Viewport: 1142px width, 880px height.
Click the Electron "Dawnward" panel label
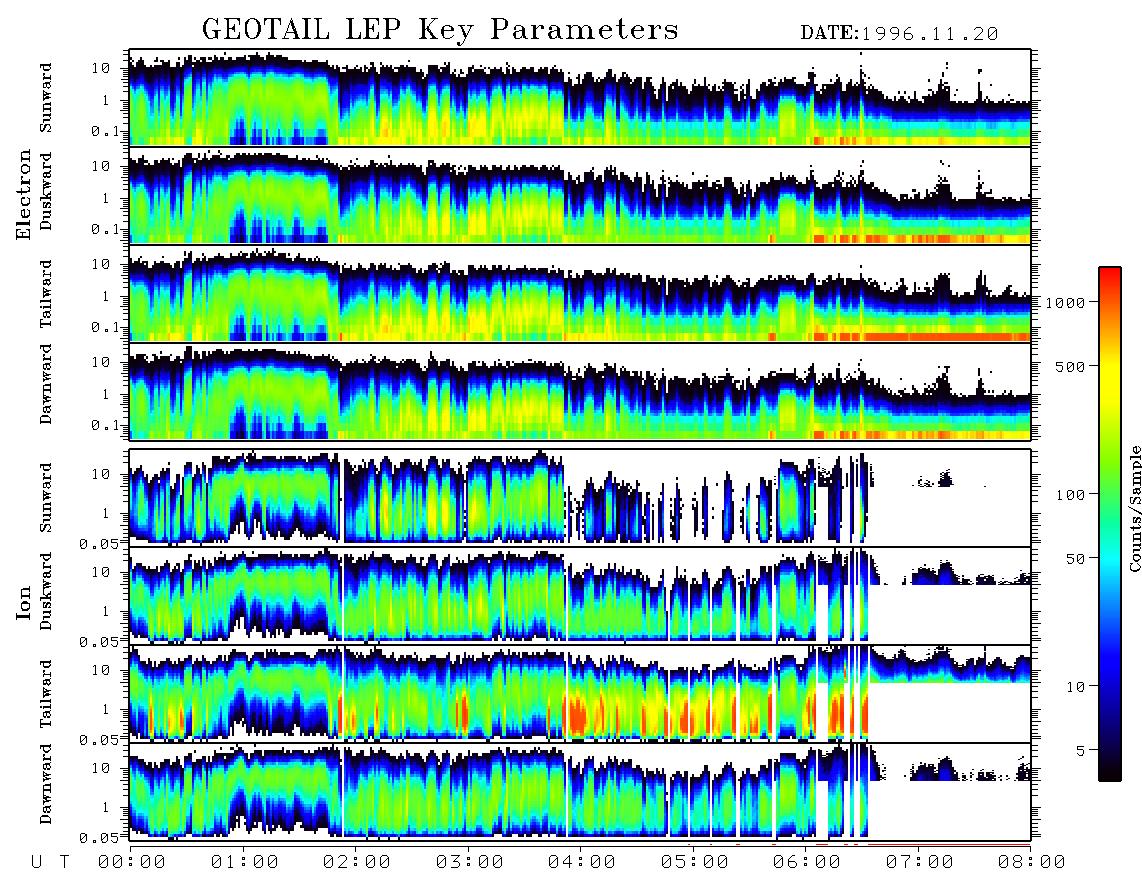46,385
